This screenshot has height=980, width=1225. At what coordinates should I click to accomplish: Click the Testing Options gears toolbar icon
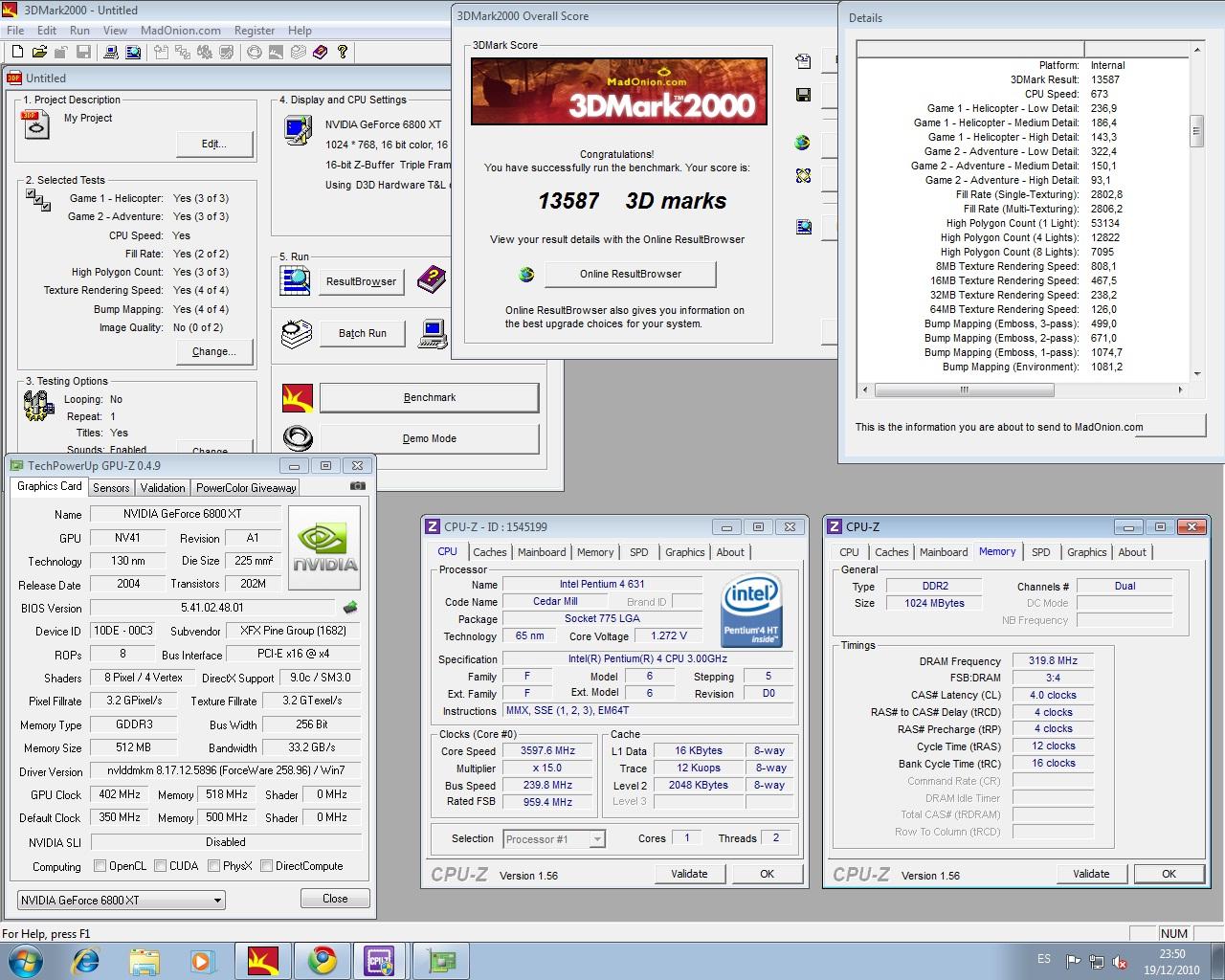point(205,52)
